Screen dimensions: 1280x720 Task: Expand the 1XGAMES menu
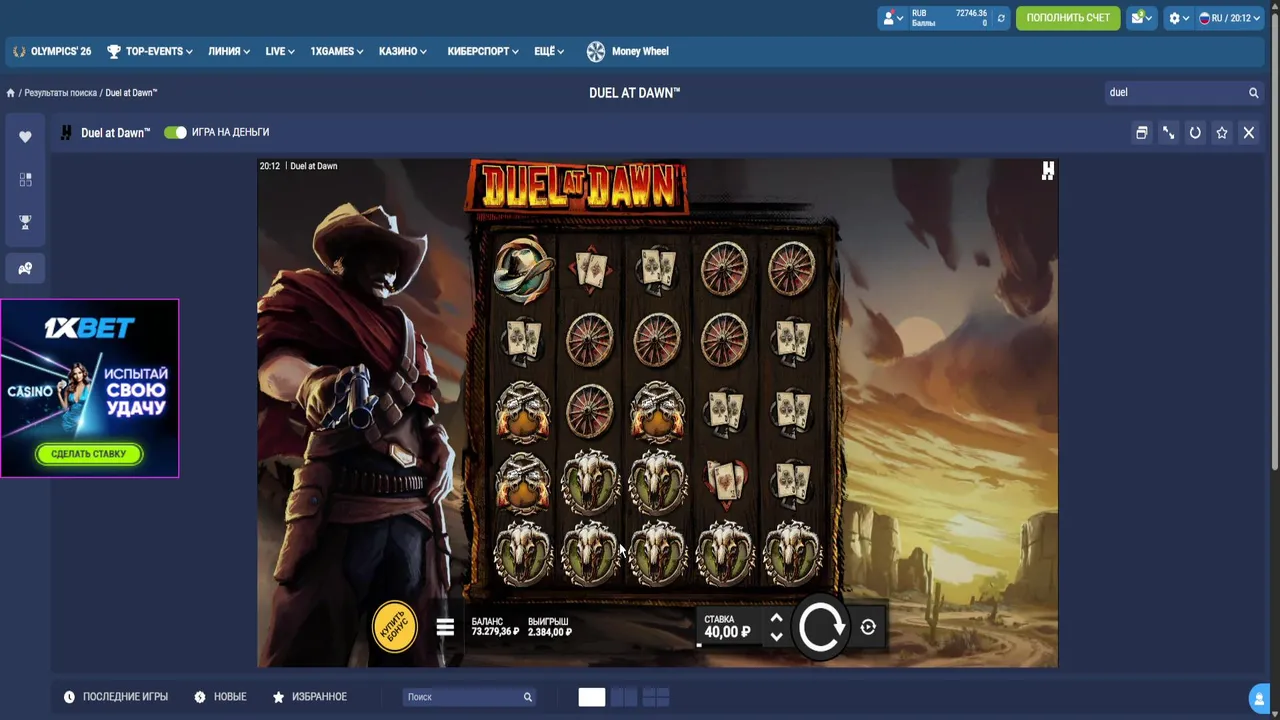tap(337, 51)
